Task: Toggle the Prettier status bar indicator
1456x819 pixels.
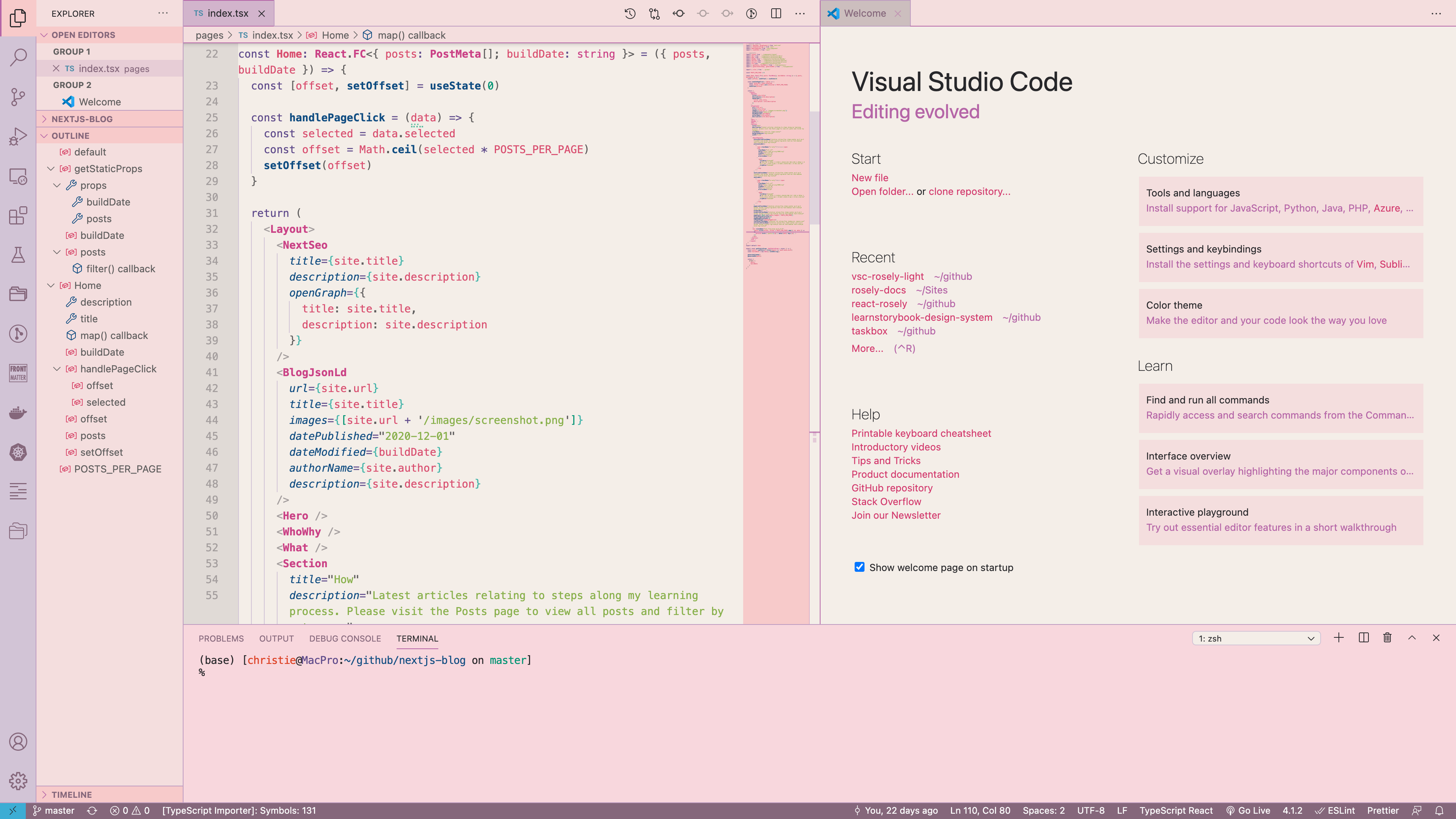Action: click(x=1383, y=810)
